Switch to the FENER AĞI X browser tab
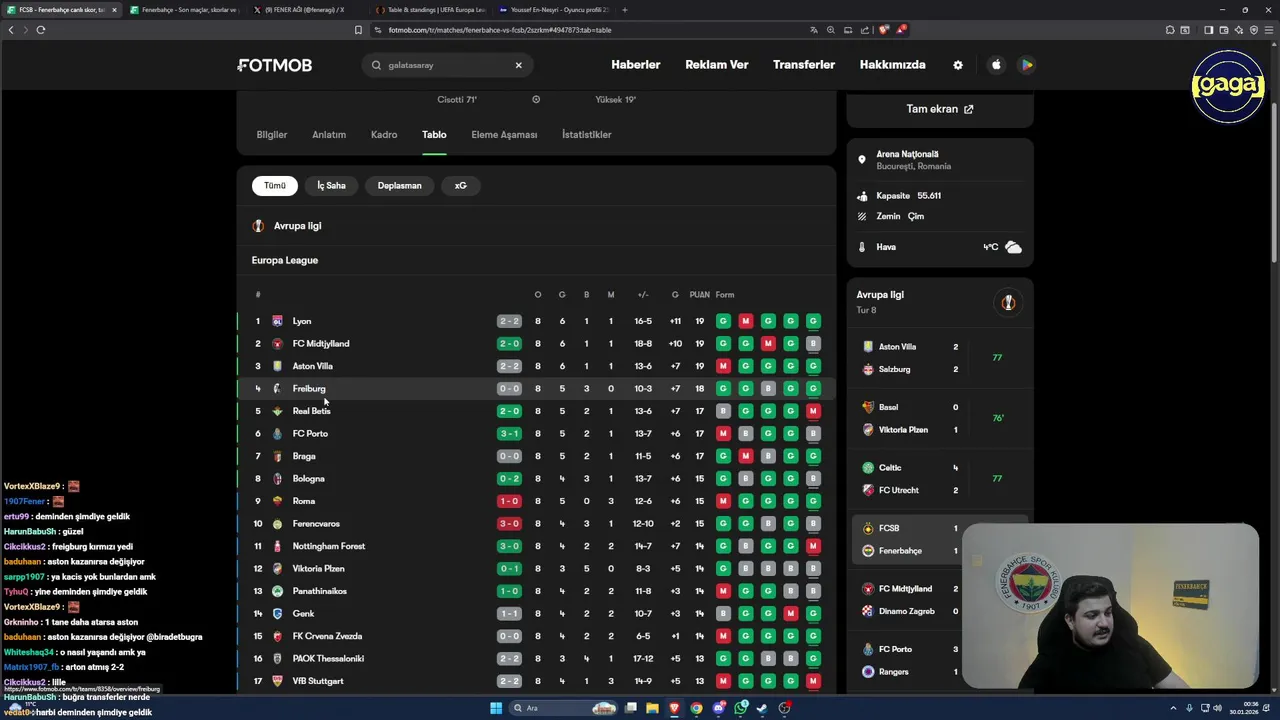Image resolution: width=1280 pixels, height=720 pixels. point(304,10)
